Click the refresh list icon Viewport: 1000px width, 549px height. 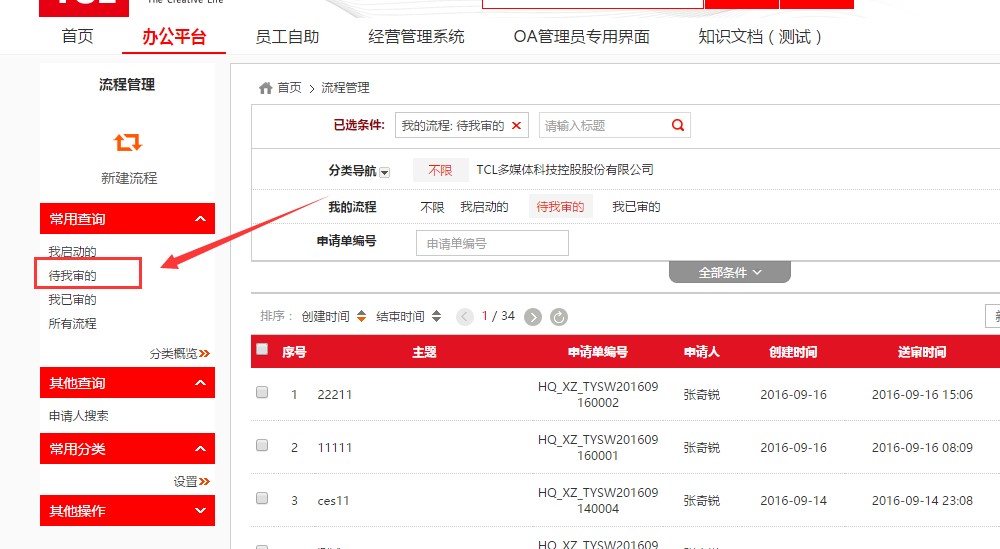coord(559,317)
